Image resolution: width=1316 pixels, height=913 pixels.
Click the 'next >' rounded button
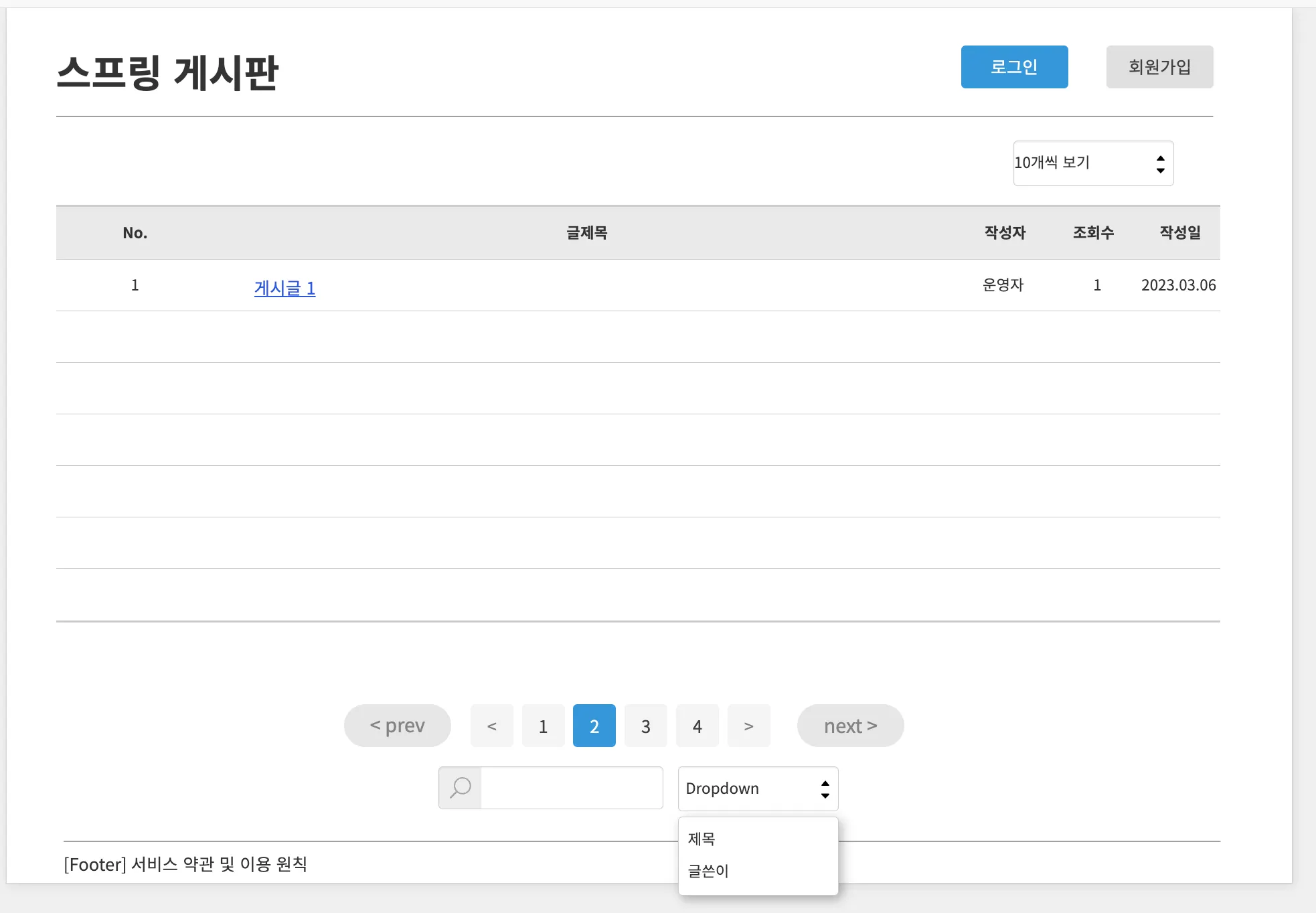pyautogui.click(x=850, y=726)
